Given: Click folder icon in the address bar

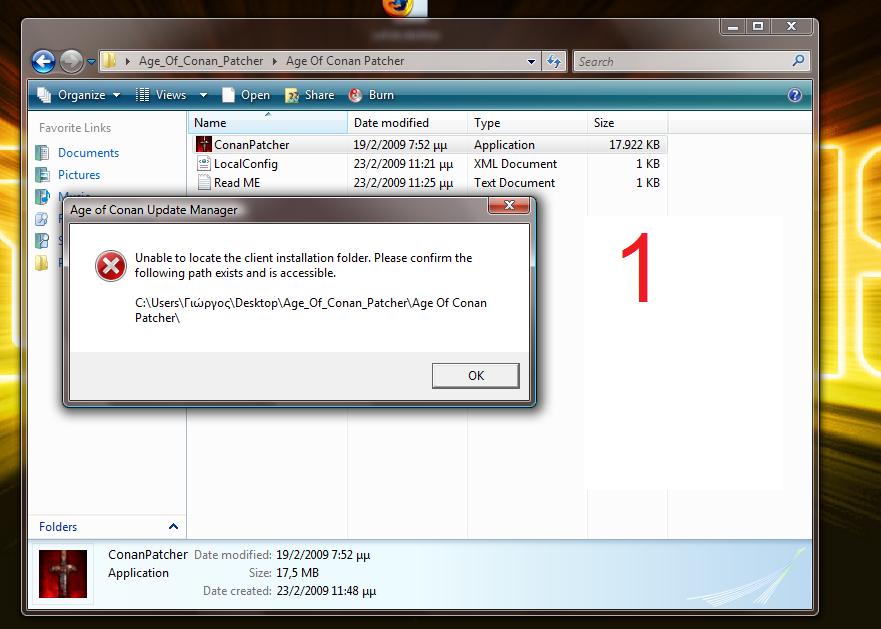Looking at the screenshot, I should pos(110,61).
